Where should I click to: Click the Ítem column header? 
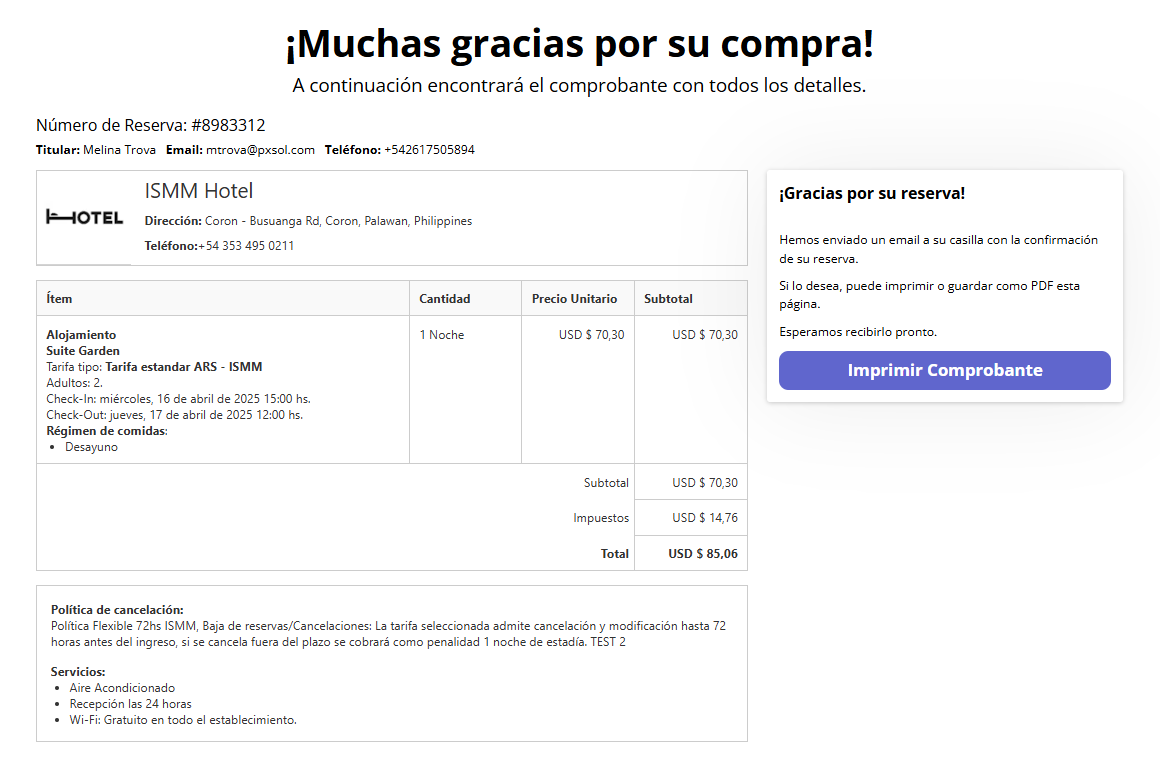59,299
